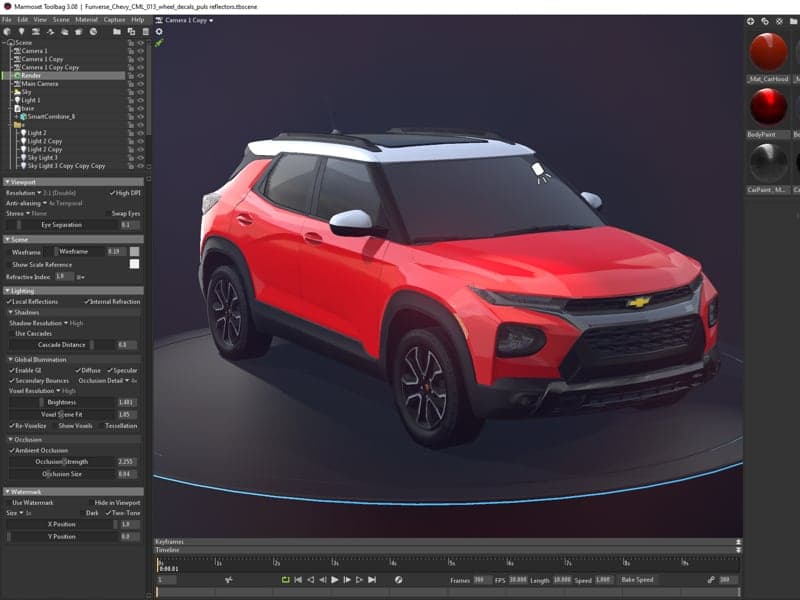Select the Mat_CarHood material thumbnail
The image size is (800, 600).
click(768, 52)
